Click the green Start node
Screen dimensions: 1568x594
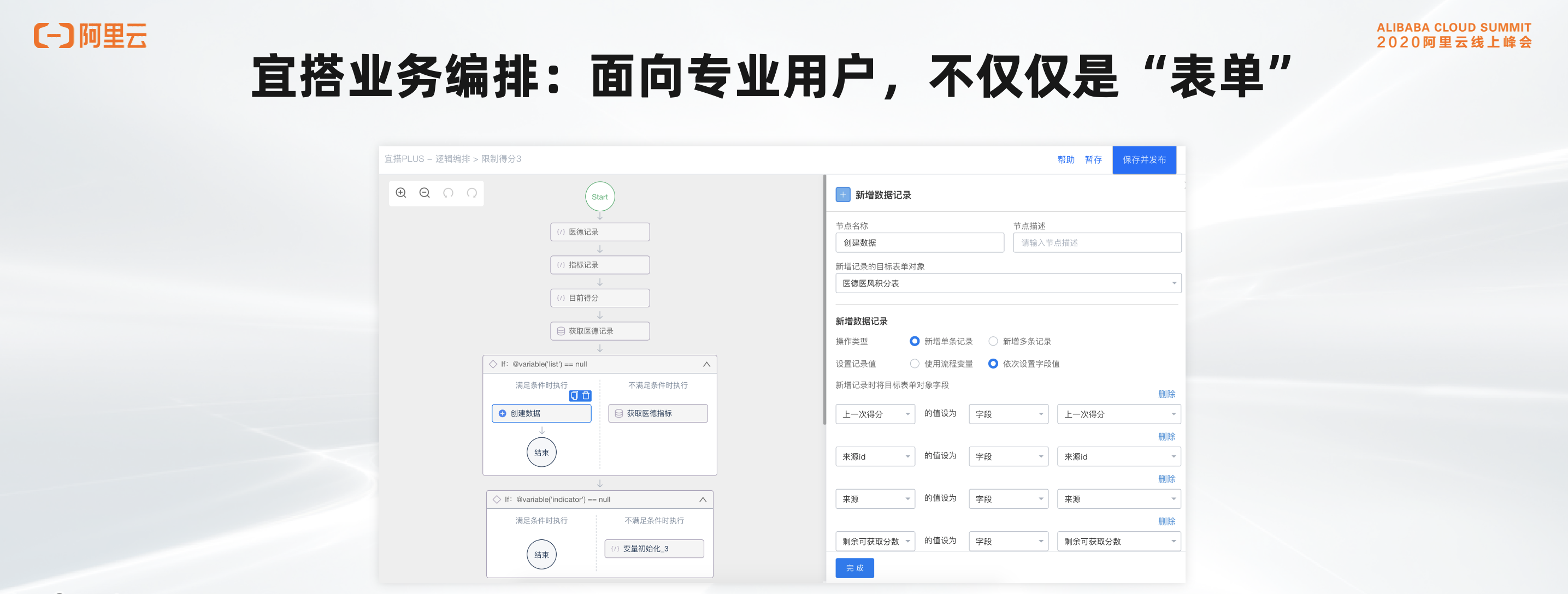pos(599,197)
